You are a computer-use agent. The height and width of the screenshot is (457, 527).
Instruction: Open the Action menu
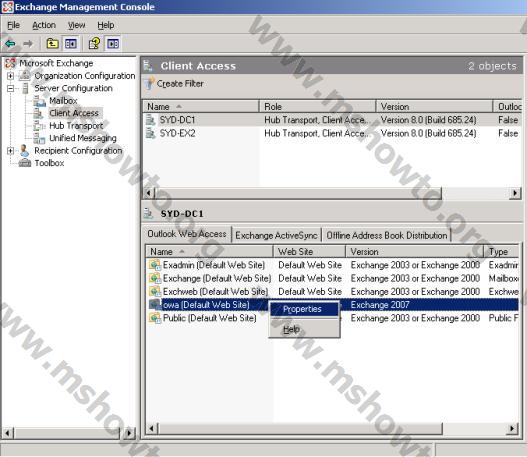[44, 25]
